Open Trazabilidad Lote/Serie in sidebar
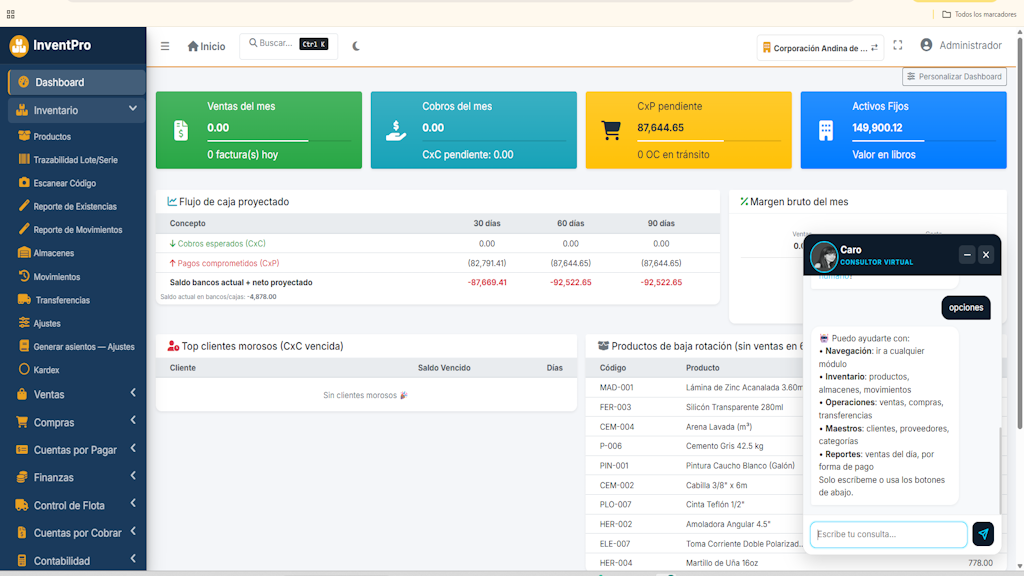 (x=76, y=160)
